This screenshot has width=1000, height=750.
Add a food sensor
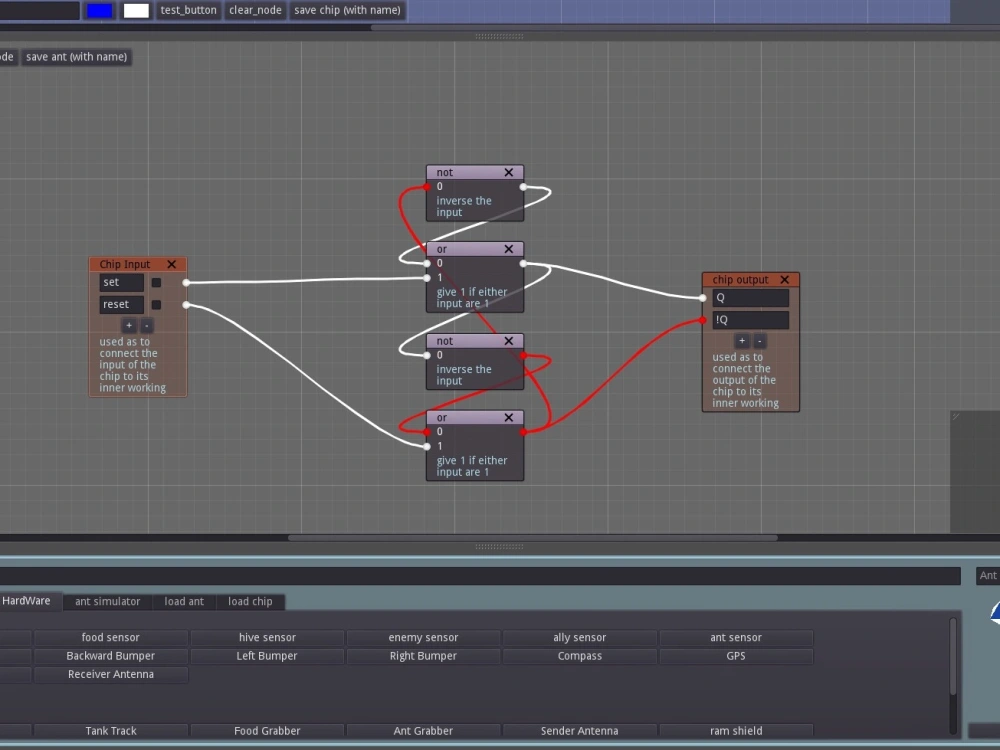111,637
